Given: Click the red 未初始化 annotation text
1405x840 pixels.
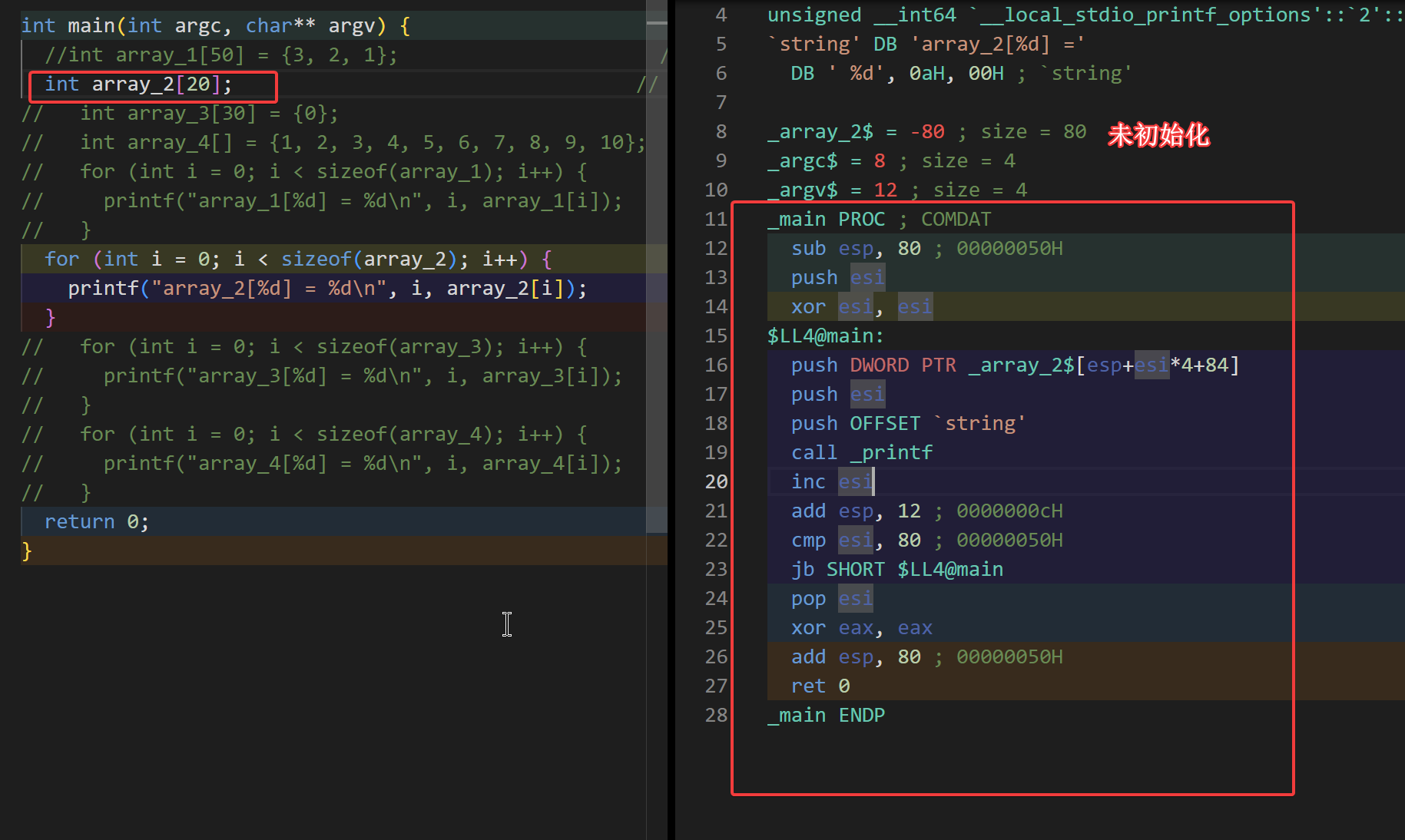Looking at the screenshot, I should (x=1158, y=135).
